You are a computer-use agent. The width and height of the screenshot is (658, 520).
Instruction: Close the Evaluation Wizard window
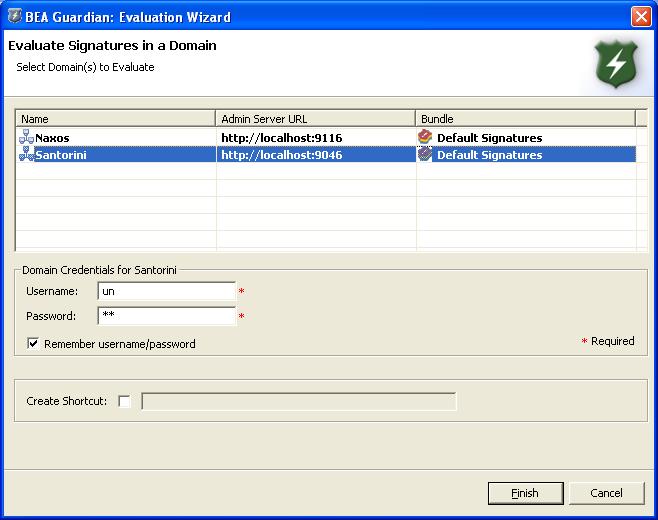click(x=641, y=17)
